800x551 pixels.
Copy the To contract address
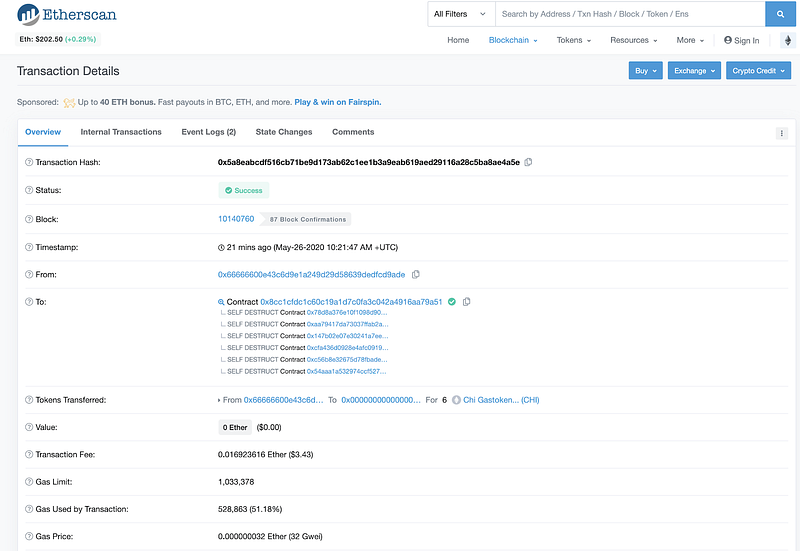(x=466, y=301)
